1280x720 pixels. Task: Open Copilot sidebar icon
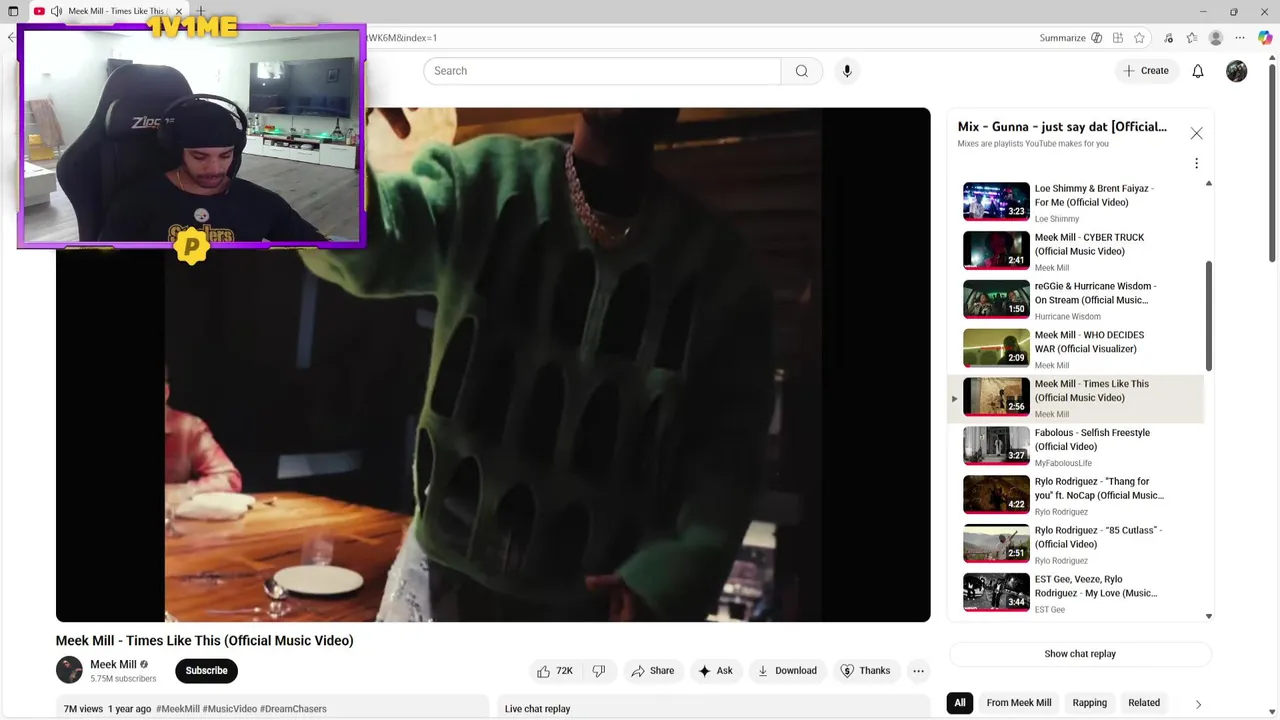tap(1264, 38)
